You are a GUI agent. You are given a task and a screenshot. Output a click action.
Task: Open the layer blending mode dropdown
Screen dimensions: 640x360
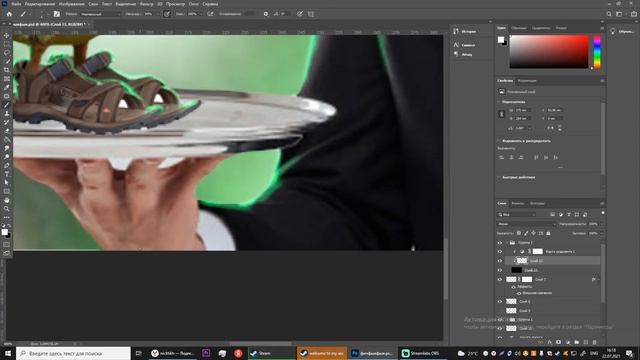[x=527, y=224]
